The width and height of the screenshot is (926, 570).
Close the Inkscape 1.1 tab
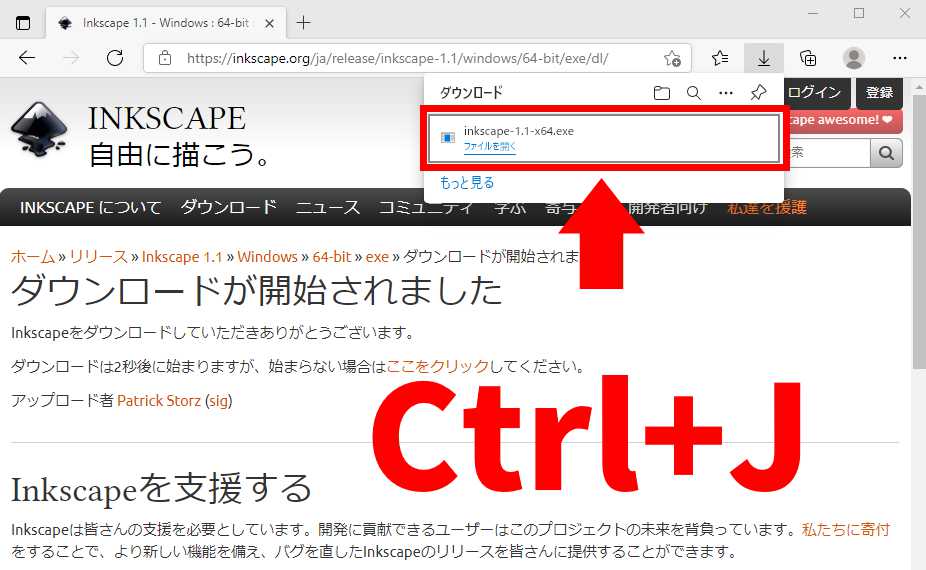269,23
